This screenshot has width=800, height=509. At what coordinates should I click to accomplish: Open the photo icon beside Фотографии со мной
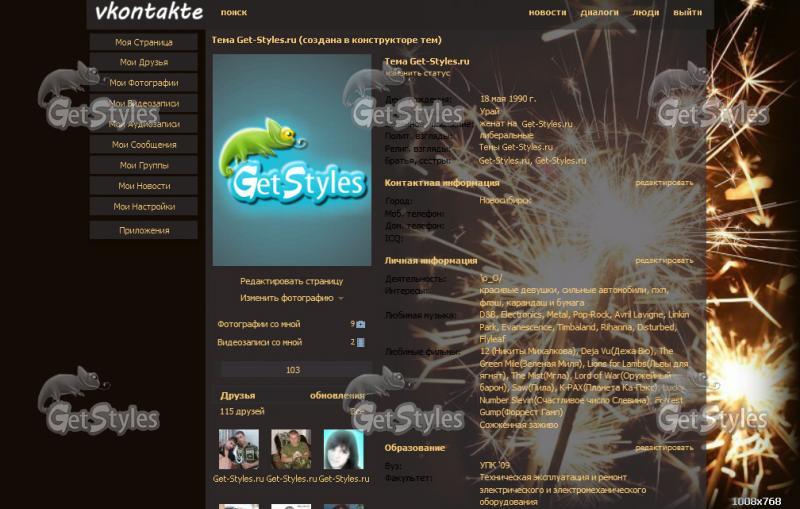(x=361, y=324)
